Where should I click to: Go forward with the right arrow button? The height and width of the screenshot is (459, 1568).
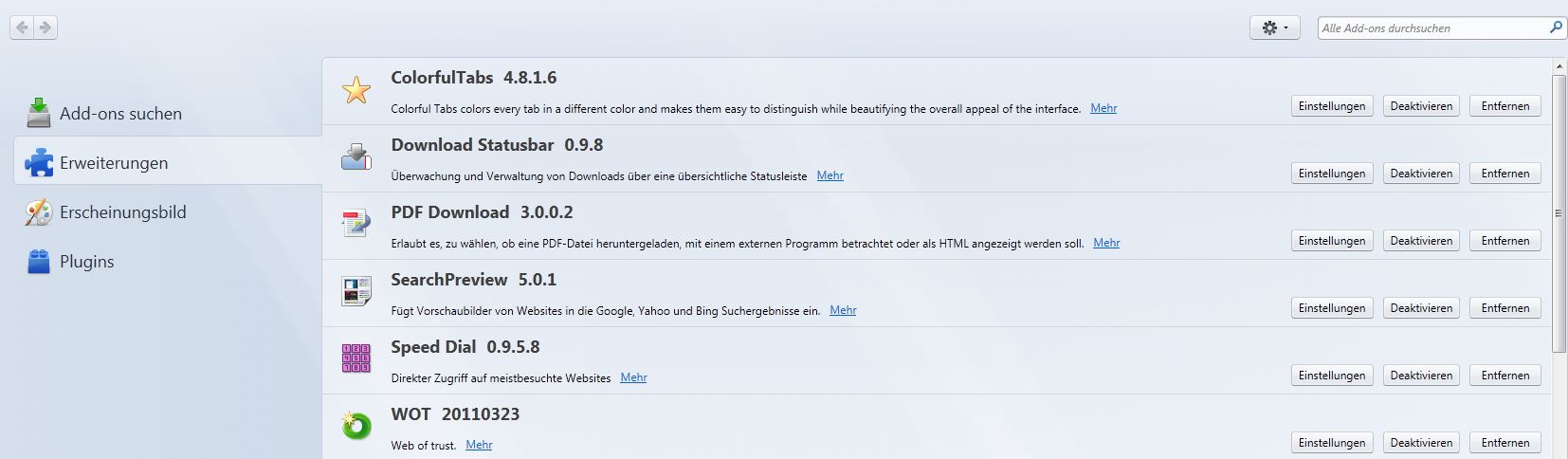pyautogui.click(x=46, y=28)
